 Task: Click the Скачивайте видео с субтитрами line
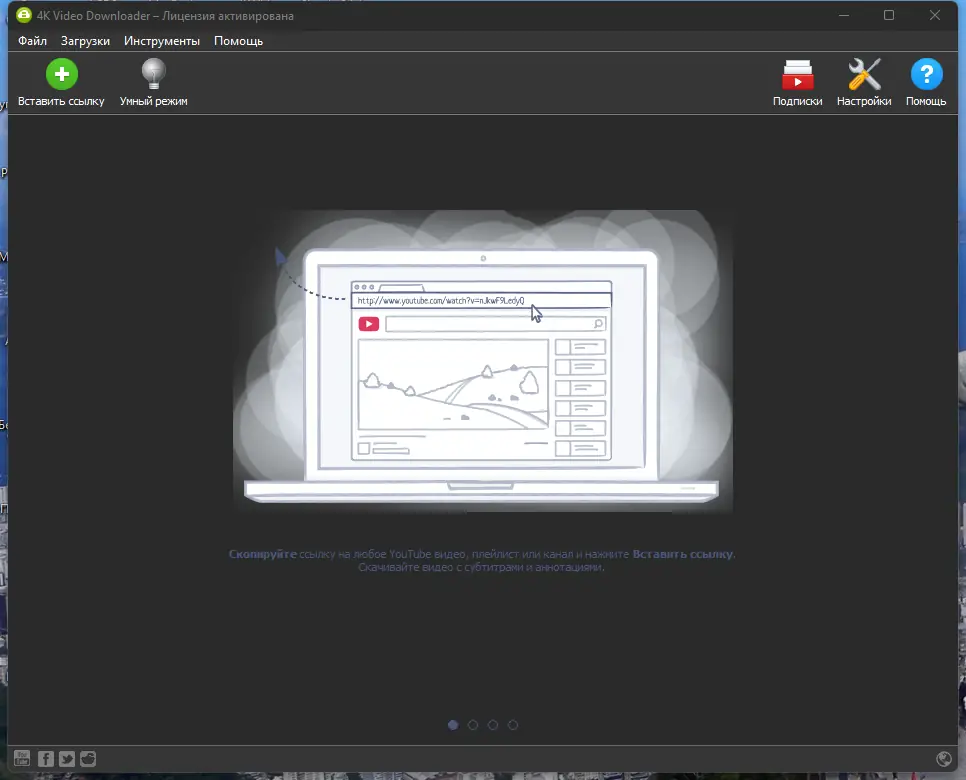coord(481,567)
